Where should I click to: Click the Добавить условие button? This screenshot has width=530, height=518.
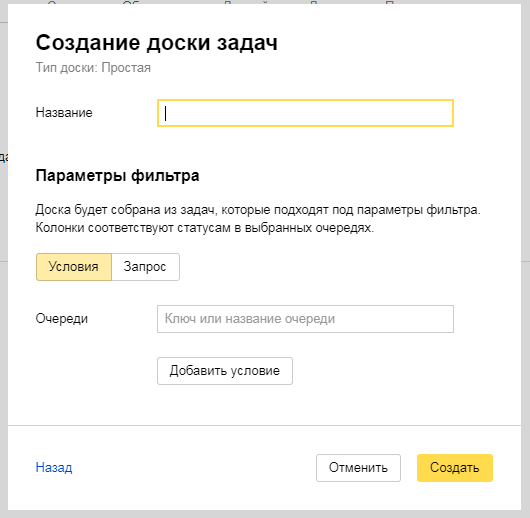point(225,371)
